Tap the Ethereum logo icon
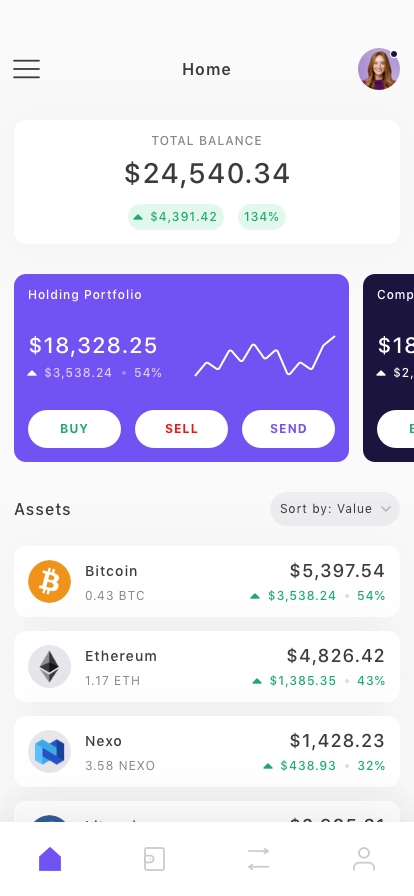The height and width of the screenshot is (896, 414). pyautogui.click(x=50, y=666)
